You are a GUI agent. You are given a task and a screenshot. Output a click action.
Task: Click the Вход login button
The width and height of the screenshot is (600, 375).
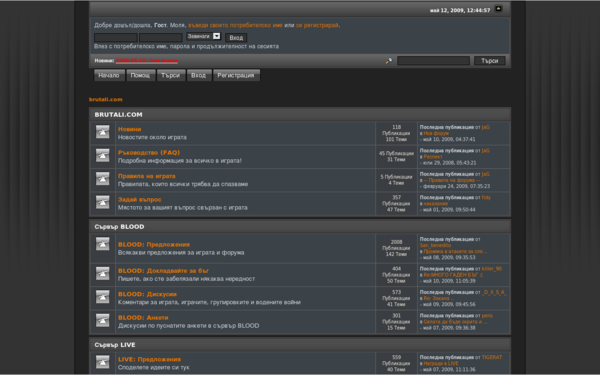[x=236, y=38]
